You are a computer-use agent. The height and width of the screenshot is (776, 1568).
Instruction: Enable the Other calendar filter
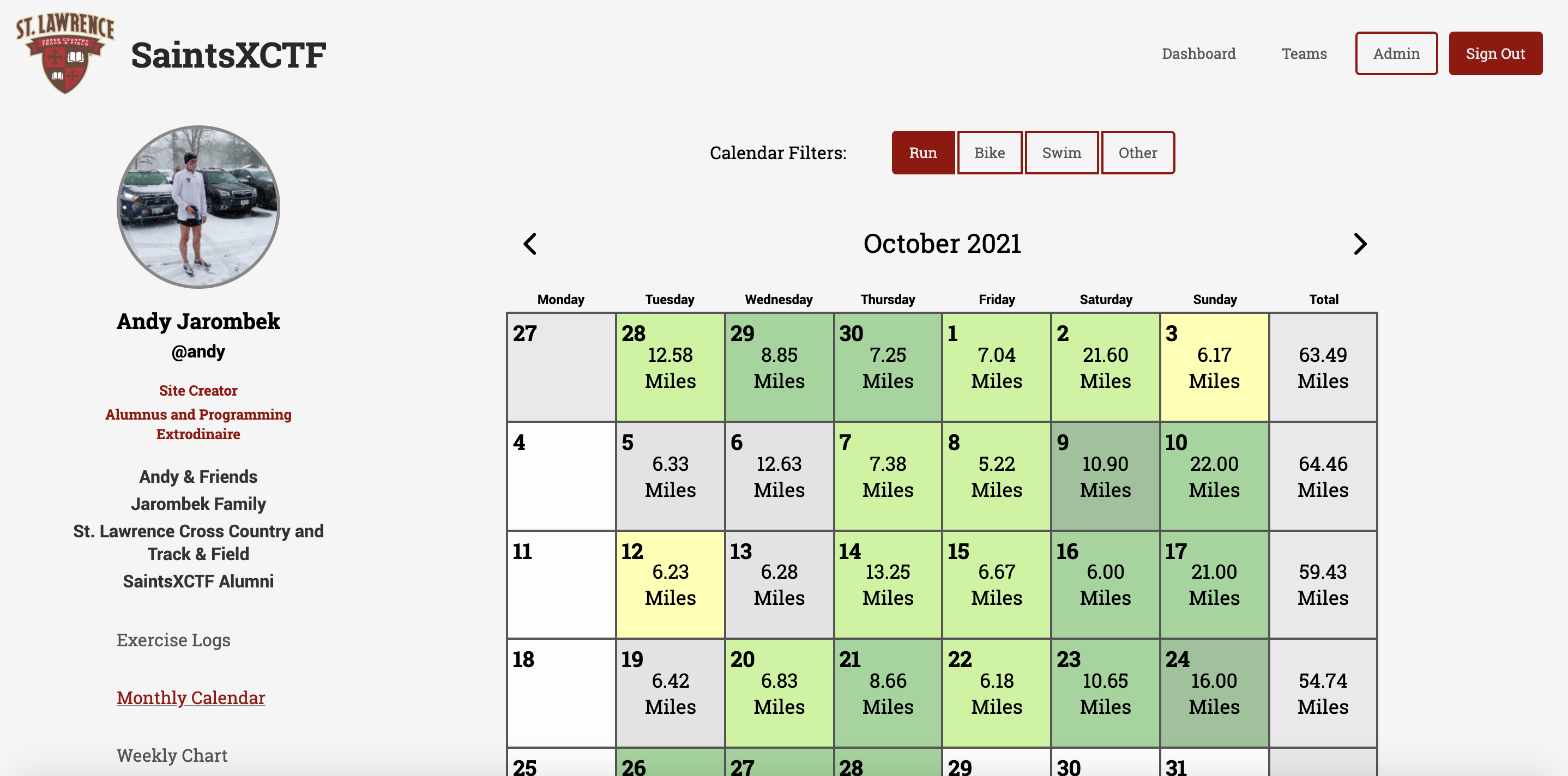point(1137,153)
